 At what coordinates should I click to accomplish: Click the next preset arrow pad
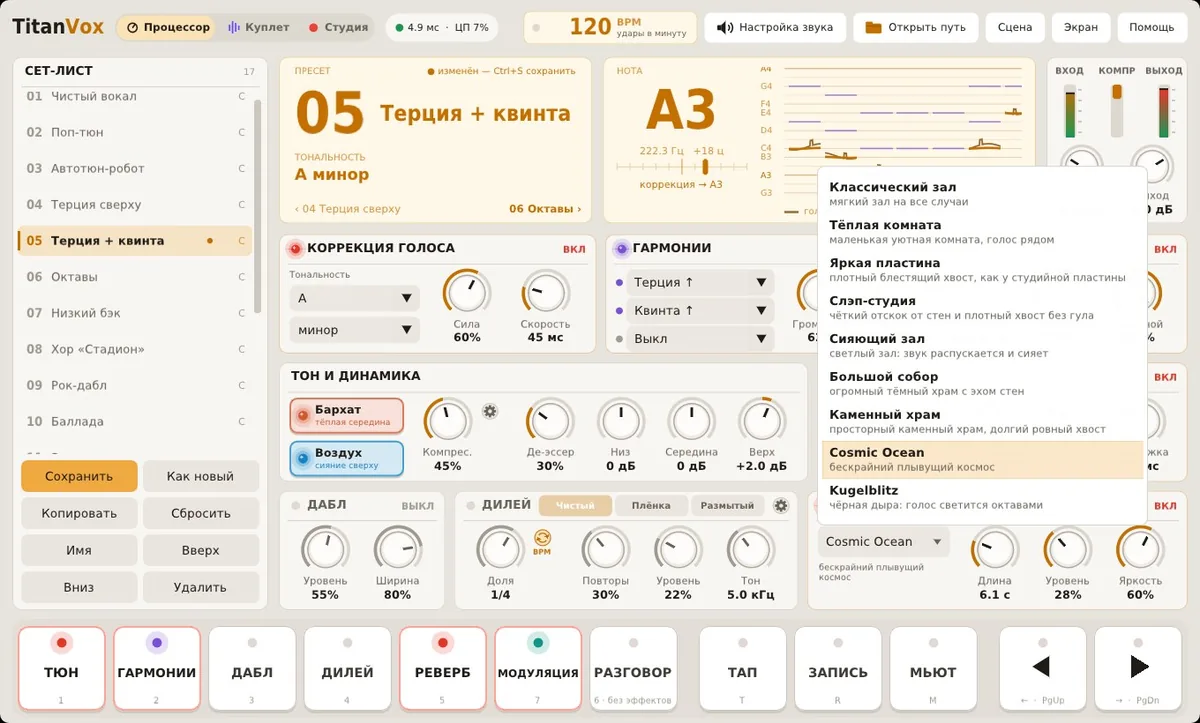pos(1138,667)
